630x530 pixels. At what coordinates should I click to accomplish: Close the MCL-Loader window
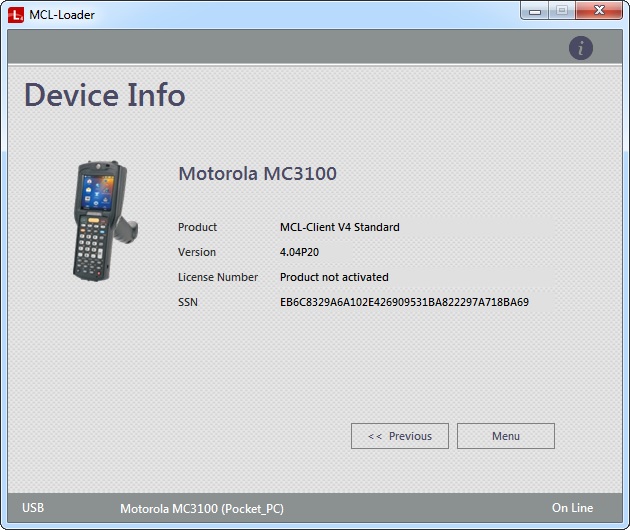point(598,11)
